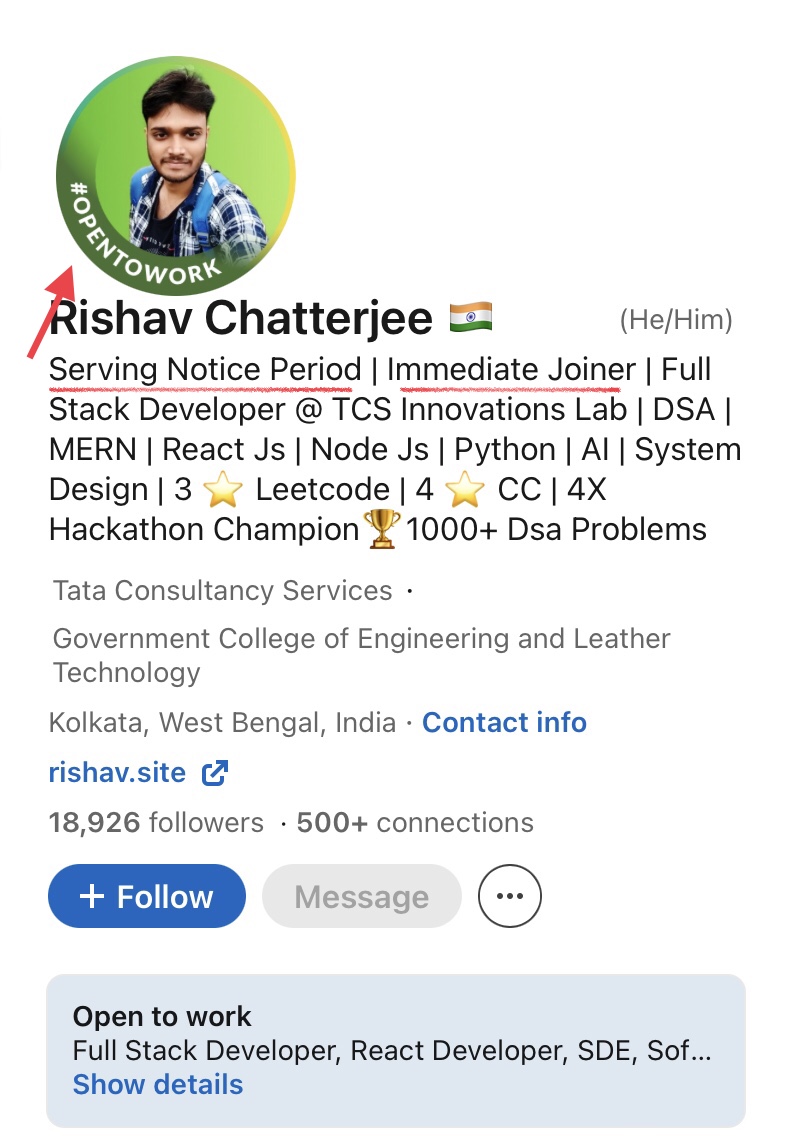This screenshot has height=1136, width=785.
Task: Open the Contact info link
Action: (504, 722)
